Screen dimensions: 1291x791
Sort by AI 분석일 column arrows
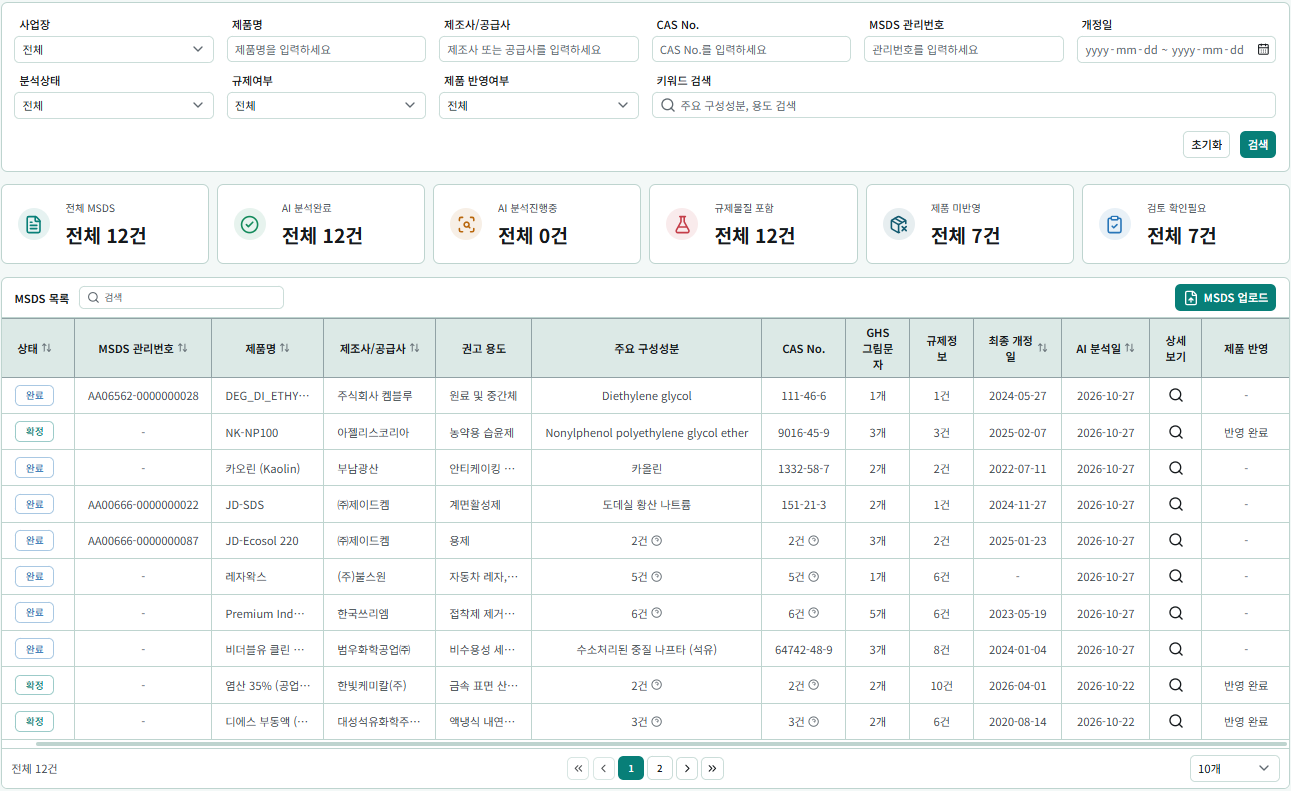[1129, 348]
